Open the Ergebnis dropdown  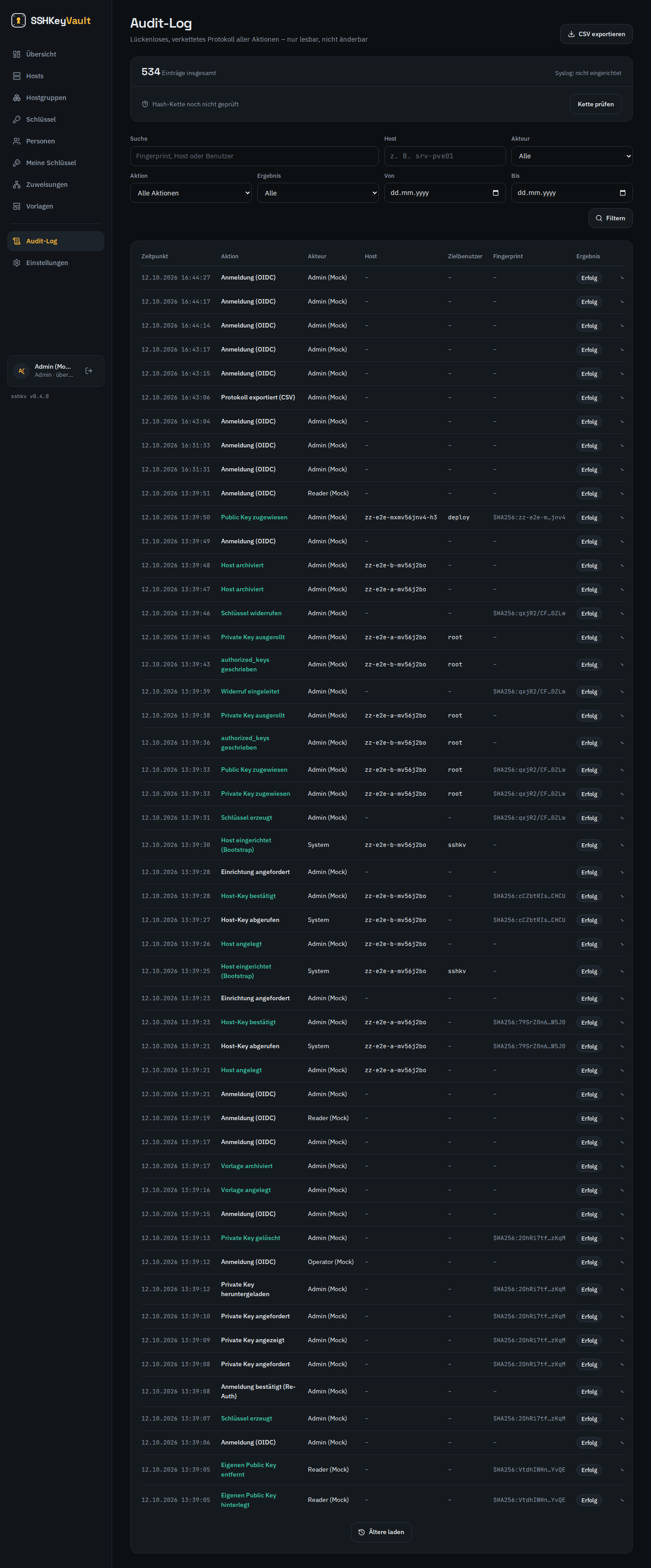coord(318,193)
